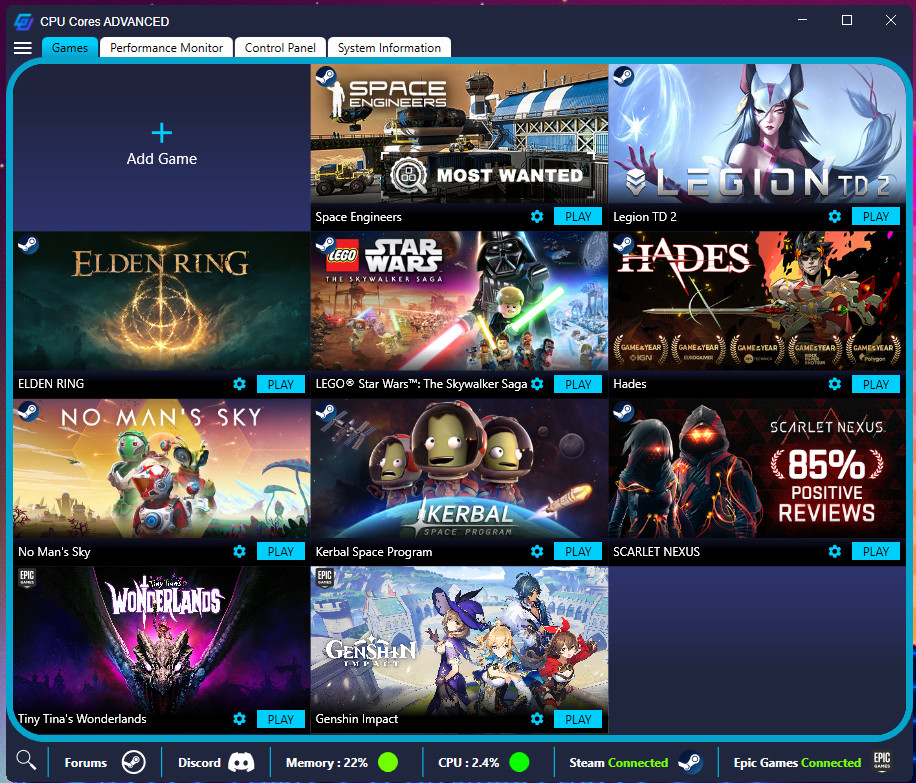Open the search magnifier in the status bar
The width and height of the screenshot is (916, 783).
[x=26, y=760]
